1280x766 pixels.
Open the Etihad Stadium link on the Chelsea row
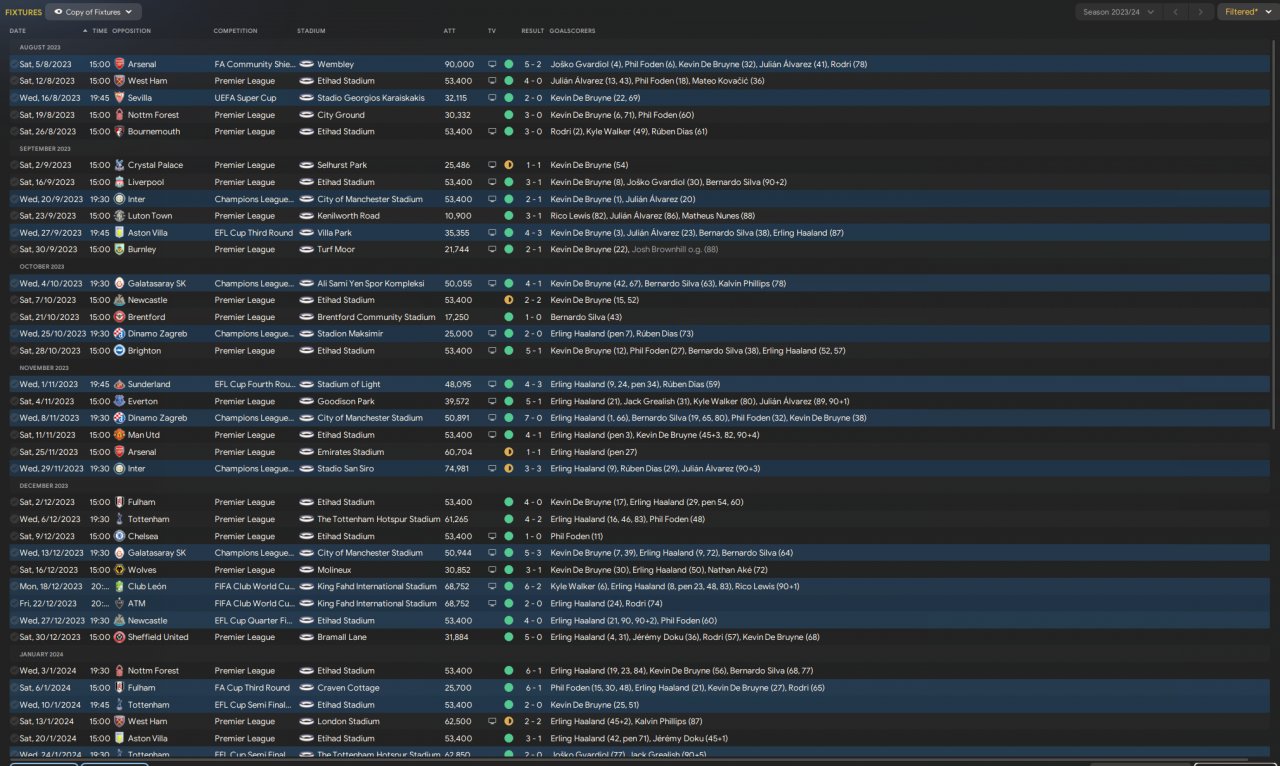(346, 536)
